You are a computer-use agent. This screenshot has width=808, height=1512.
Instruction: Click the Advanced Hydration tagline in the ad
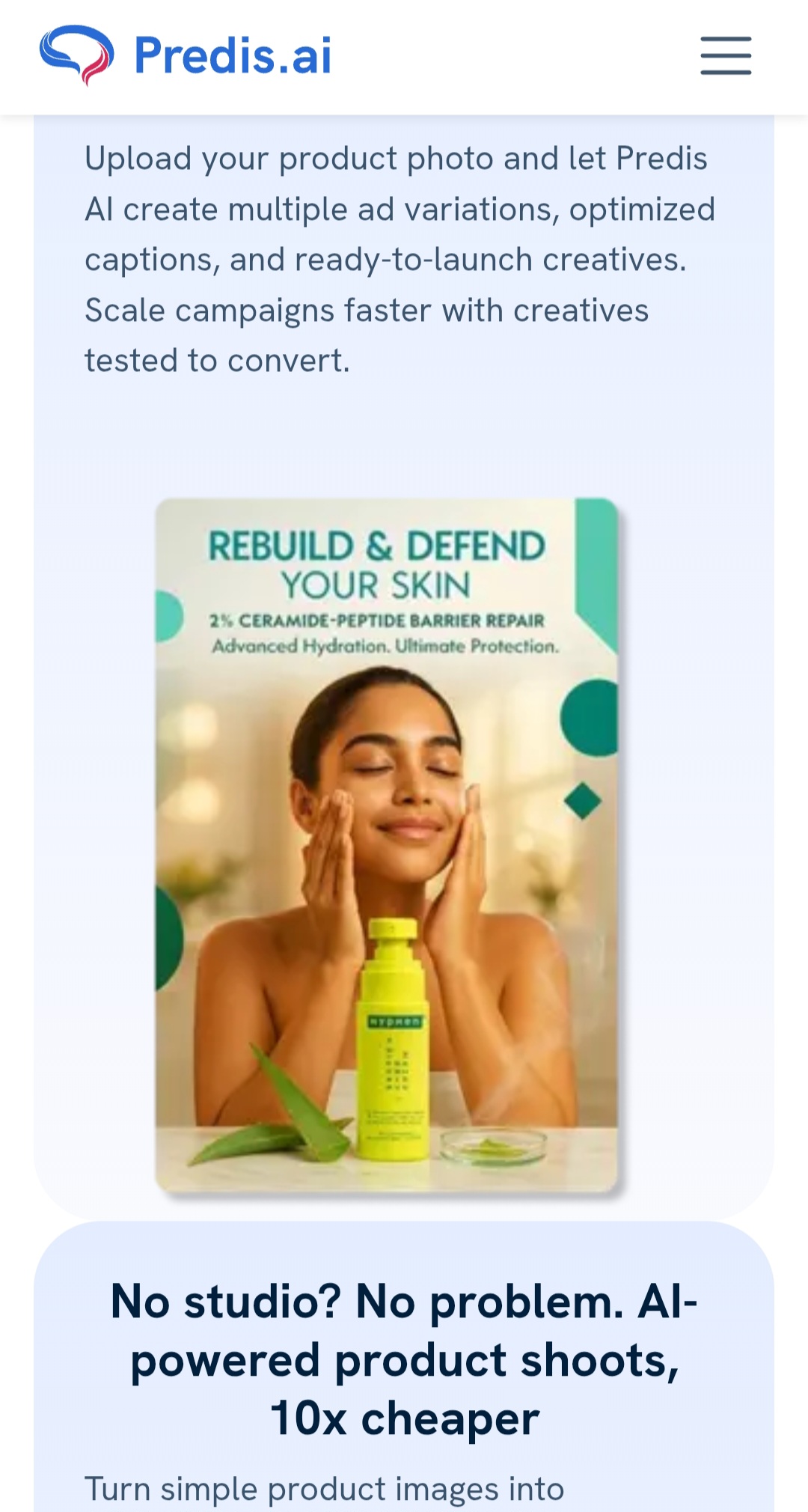pos(385,646)
